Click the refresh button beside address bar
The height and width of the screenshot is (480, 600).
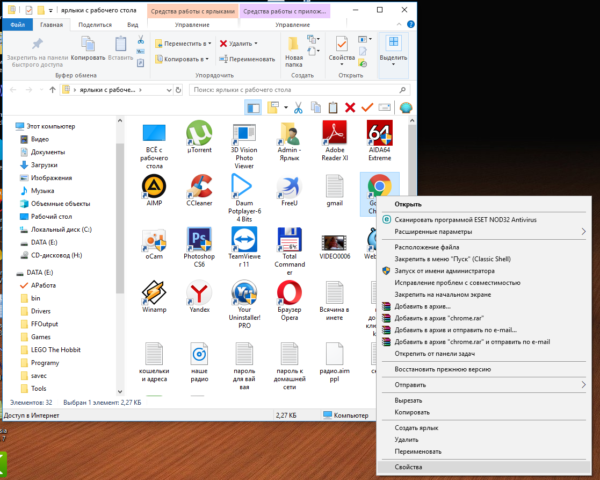[178, 90]
